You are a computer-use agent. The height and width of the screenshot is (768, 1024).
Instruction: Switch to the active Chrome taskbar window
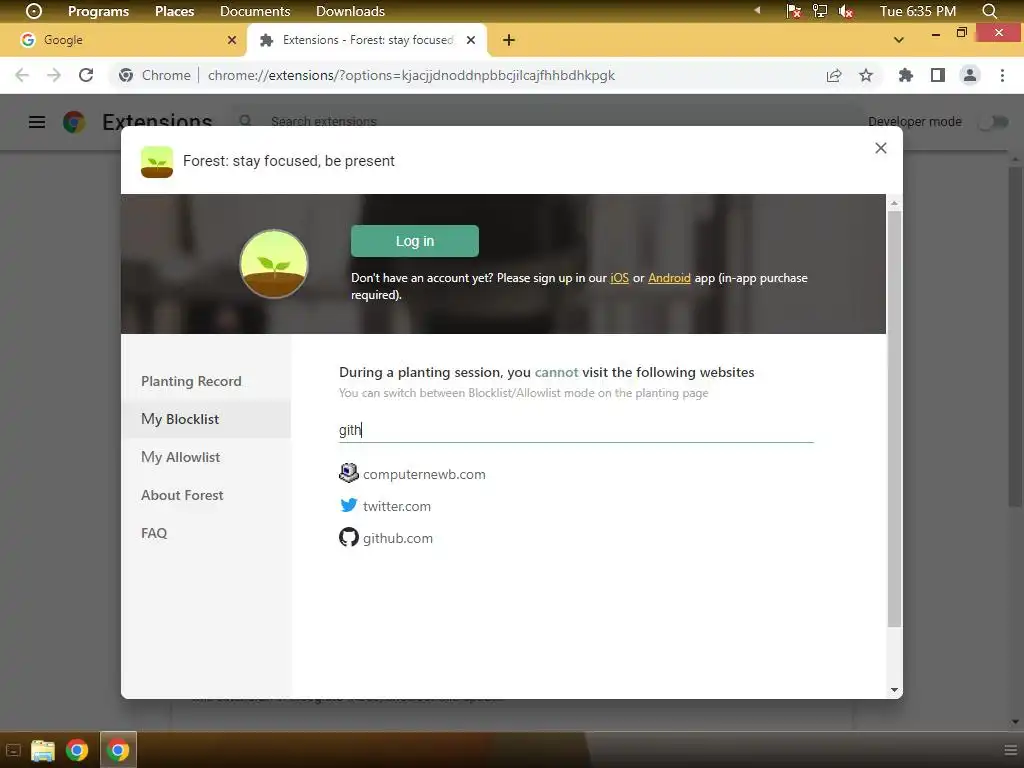coord(118,750)
